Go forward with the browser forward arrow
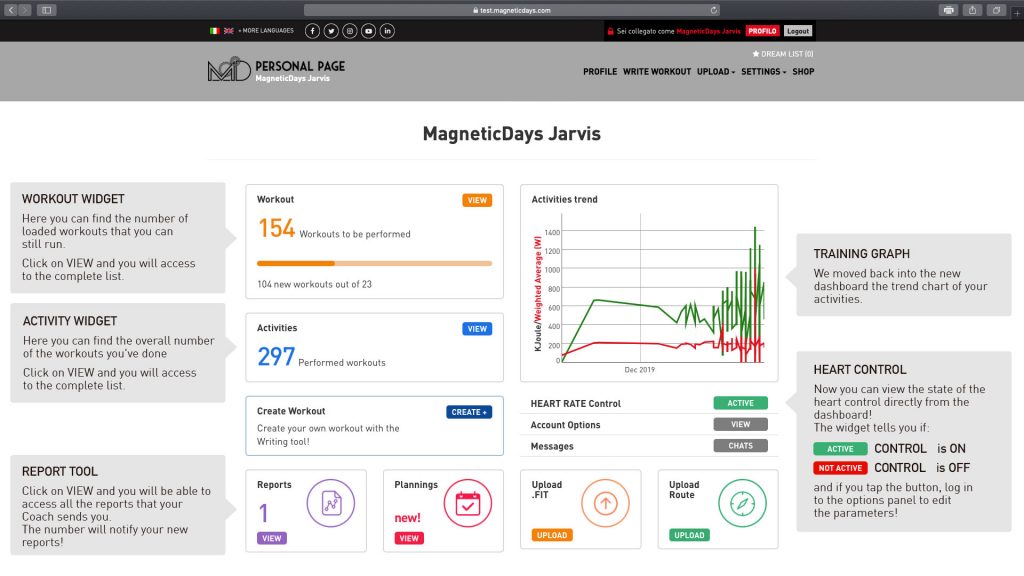This screenshot has width=1024, height=576. (x=25, y=10)
